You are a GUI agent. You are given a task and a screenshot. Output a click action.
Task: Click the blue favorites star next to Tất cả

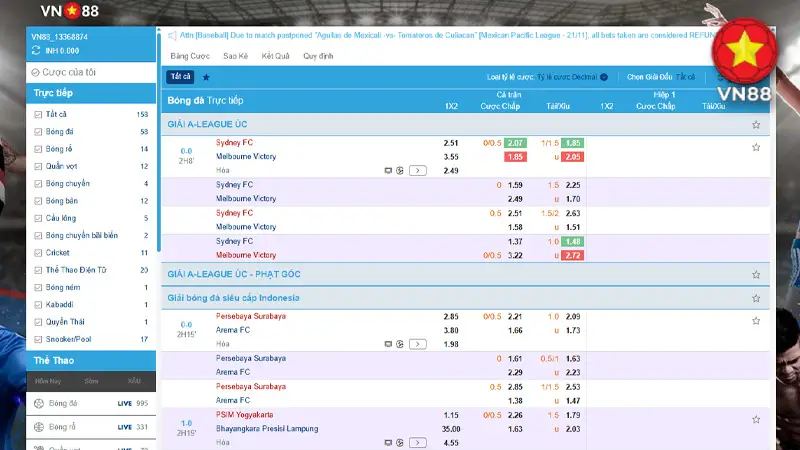coord(206,77)
